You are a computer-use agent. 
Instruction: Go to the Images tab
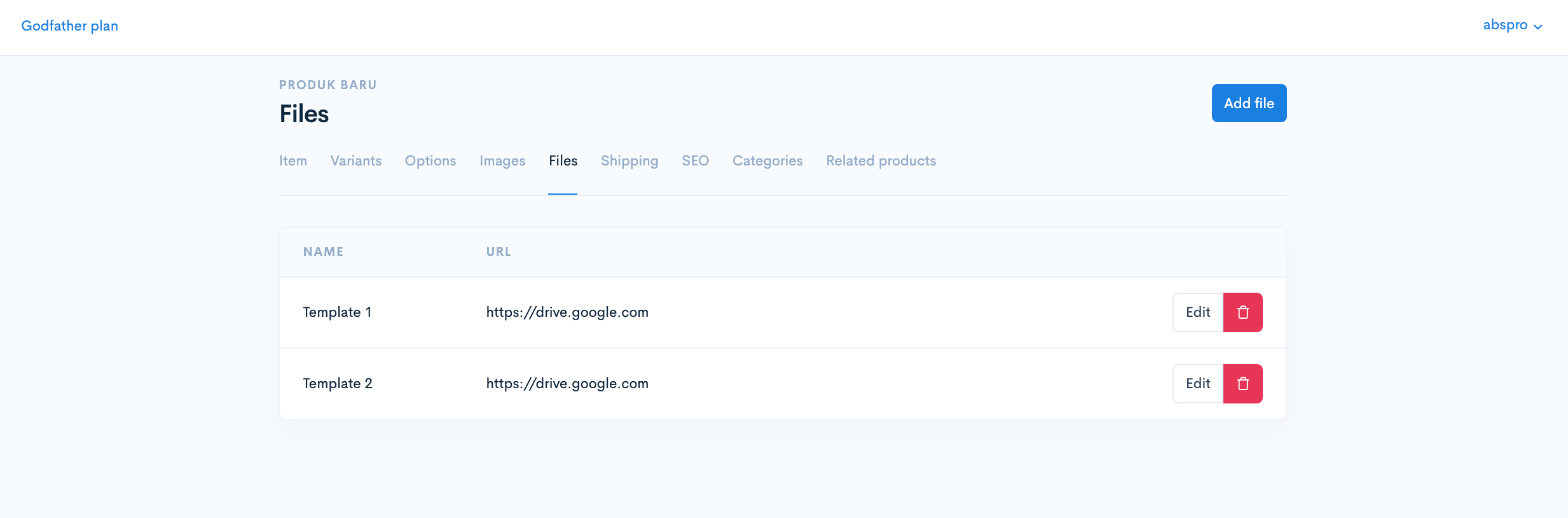[502, 161]
